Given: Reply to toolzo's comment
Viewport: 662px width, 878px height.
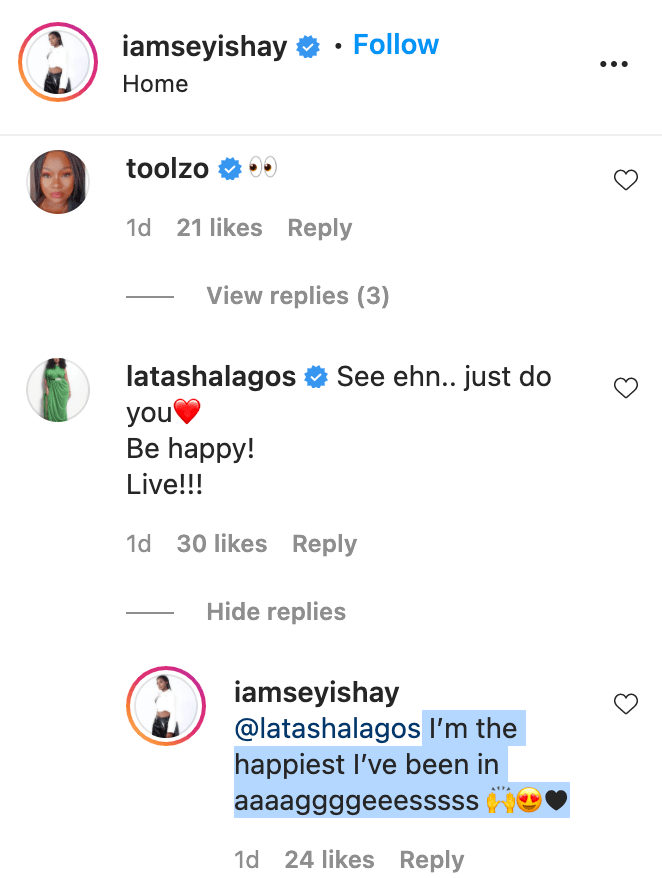Looking at the screenshot, I should 319,228.
